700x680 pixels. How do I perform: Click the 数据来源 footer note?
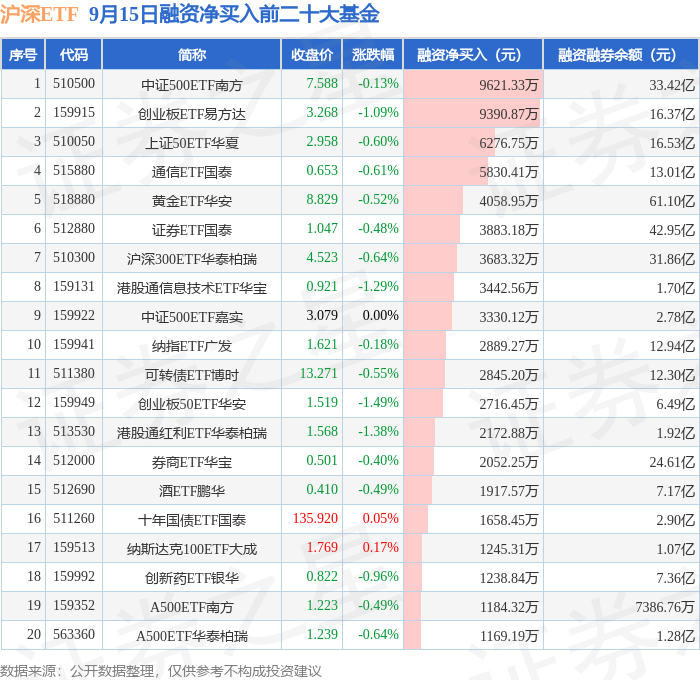[x=161, y=671]
